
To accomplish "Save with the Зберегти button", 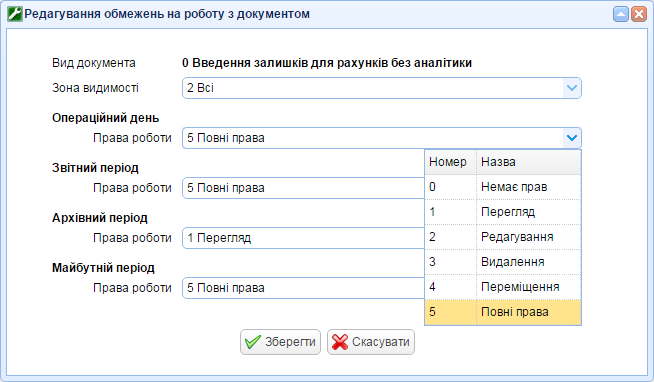I will pos(280,342).
